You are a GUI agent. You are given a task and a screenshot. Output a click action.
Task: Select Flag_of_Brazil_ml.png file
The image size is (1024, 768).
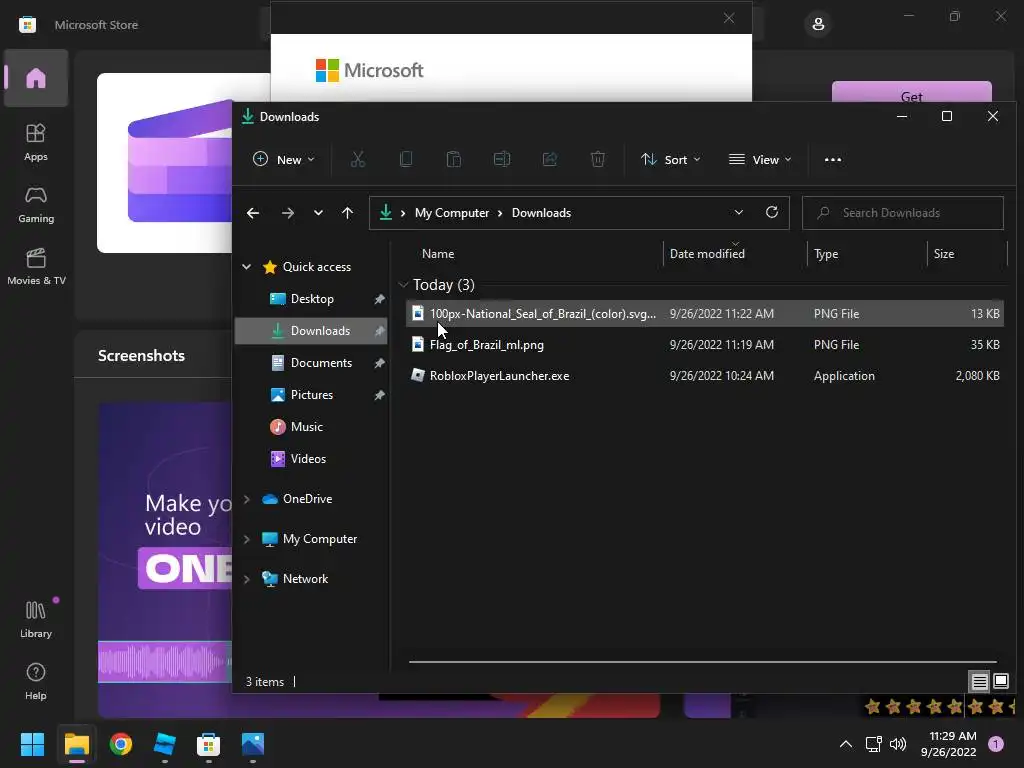705,345
